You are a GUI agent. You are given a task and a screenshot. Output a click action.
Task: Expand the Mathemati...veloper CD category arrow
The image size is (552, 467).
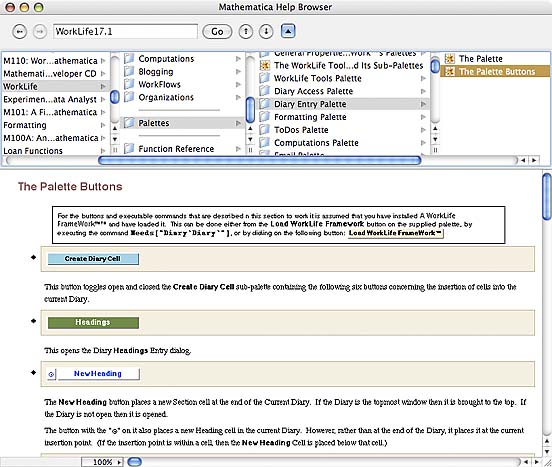(103, 74)
